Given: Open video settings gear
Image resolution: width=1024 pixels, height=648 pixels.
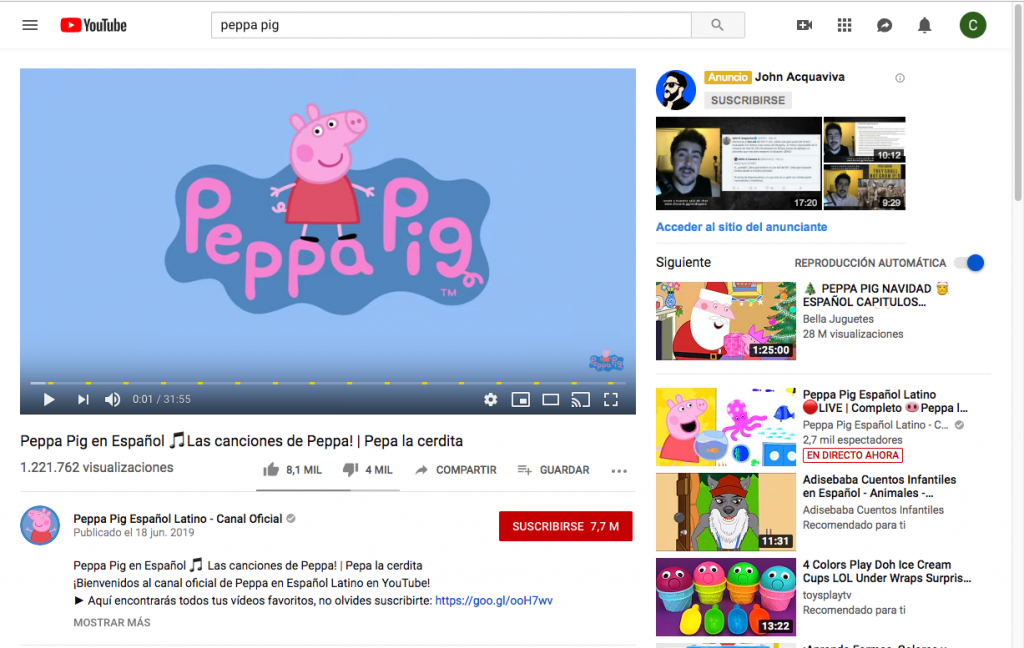Looking at the screenshot, I should coord(490,400).
